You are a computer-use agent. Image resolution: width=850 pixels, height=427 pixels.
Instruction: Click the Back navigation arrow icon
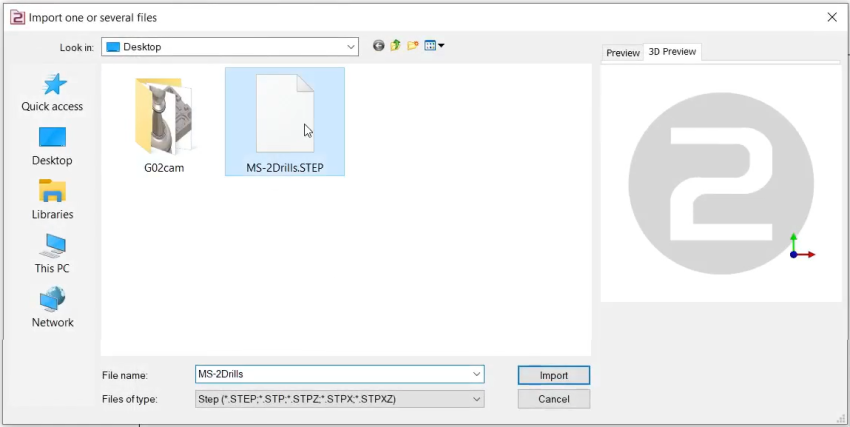click(x=378, y=46)
